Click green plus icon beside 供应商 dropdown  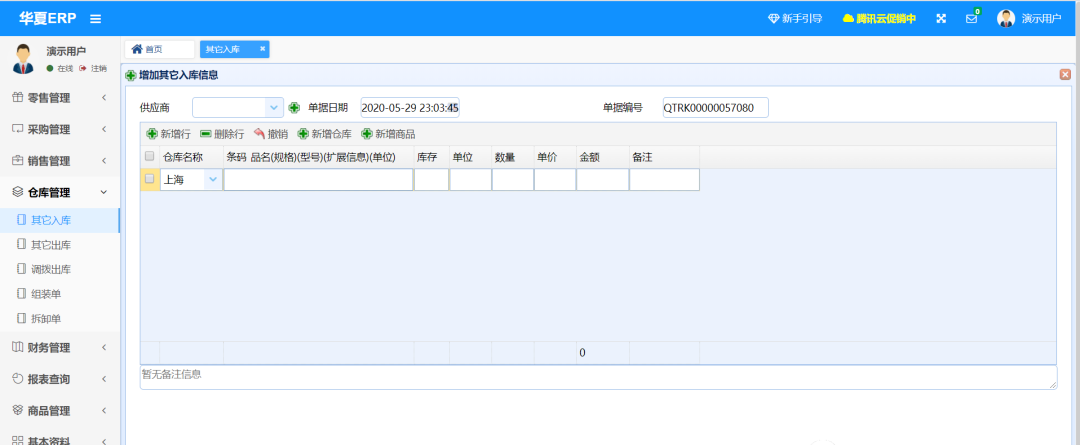tap(294, 107)
